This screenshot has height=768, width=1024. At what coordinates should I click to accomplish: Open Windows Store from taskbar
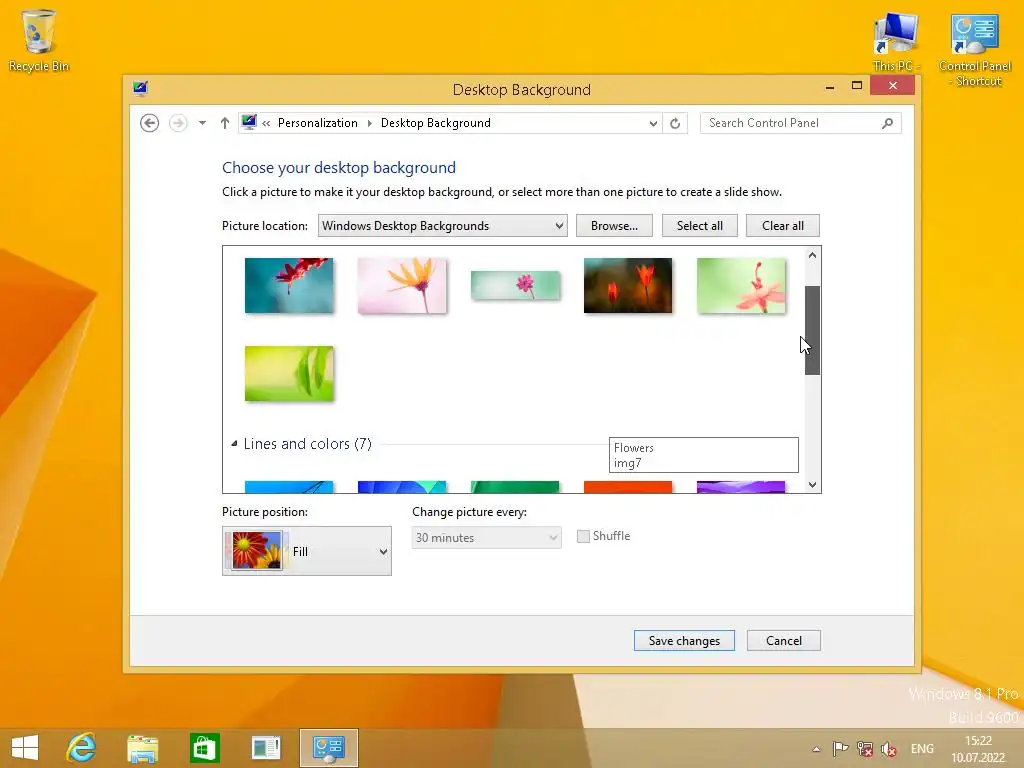tap(204, 748)
